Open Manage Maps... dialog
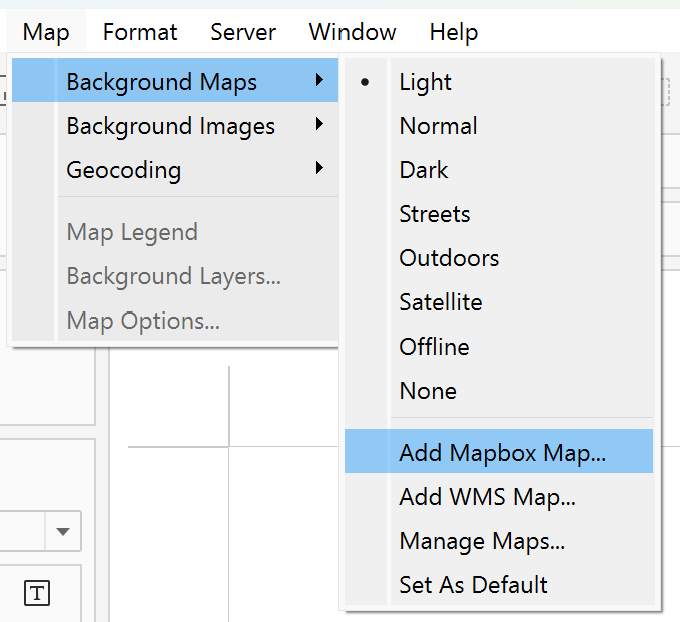Screen dimensions: 680x622 499,540
